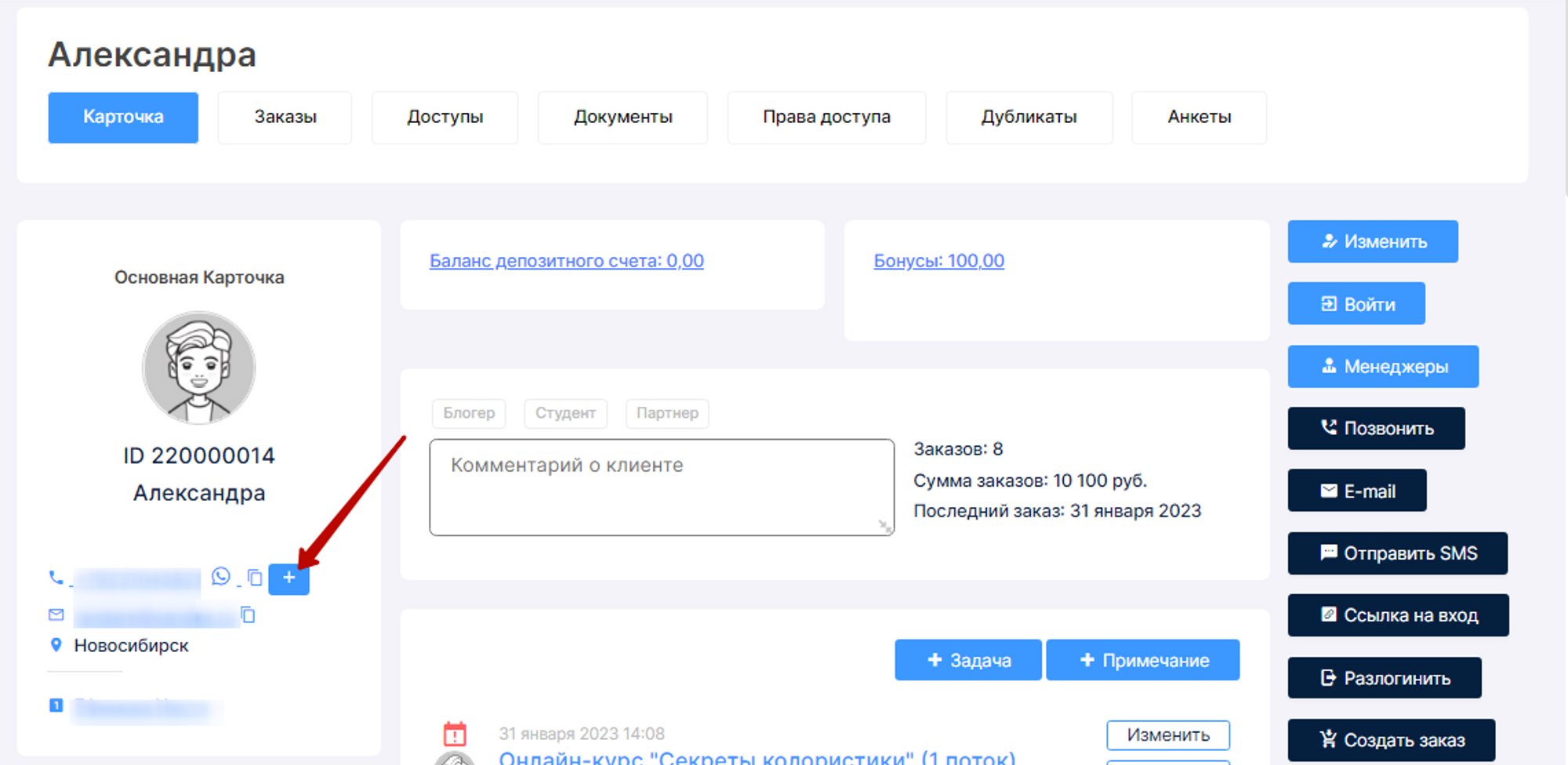Screen dimensions: 1568x765
Task: Open the Бонусы: 100,00 link
Action: point(938,261)
